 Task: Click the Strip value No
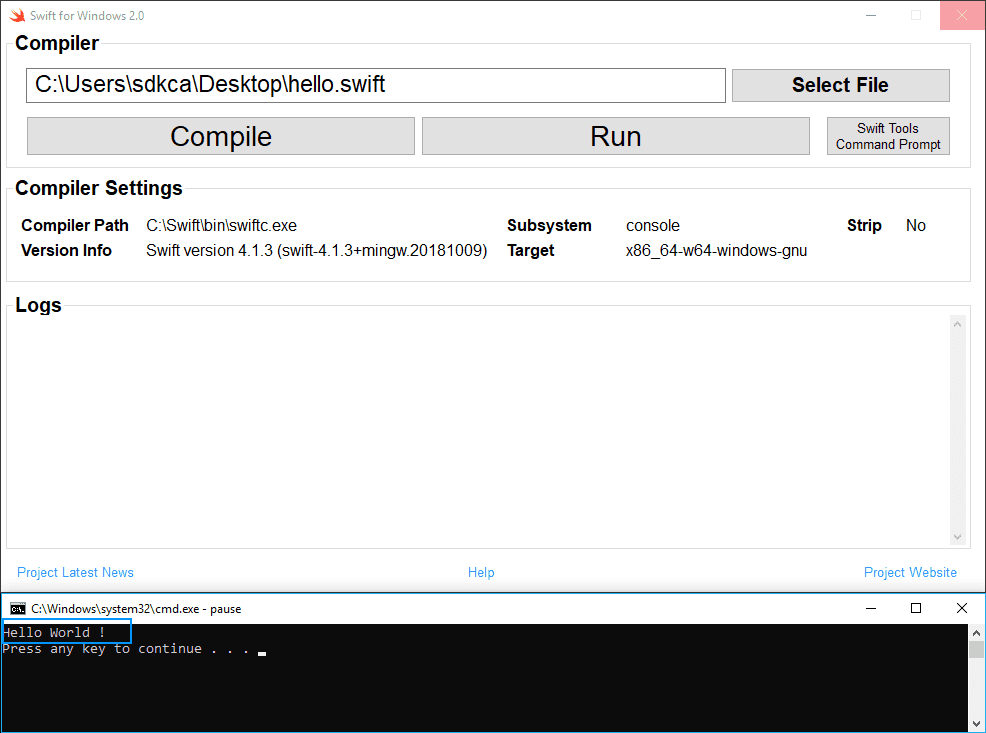tap(916, 226)
